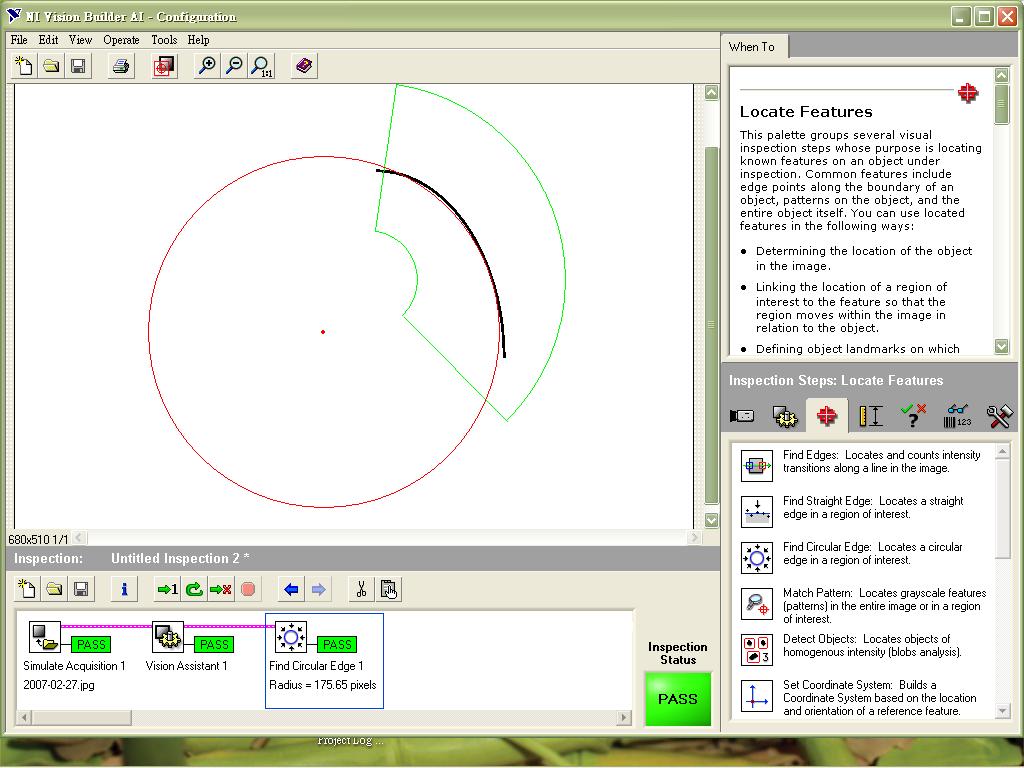The height and width of the screenshot is (768, 1024).
Task: Add a Find Circular Edge step from palette
Action: (757, 558)
